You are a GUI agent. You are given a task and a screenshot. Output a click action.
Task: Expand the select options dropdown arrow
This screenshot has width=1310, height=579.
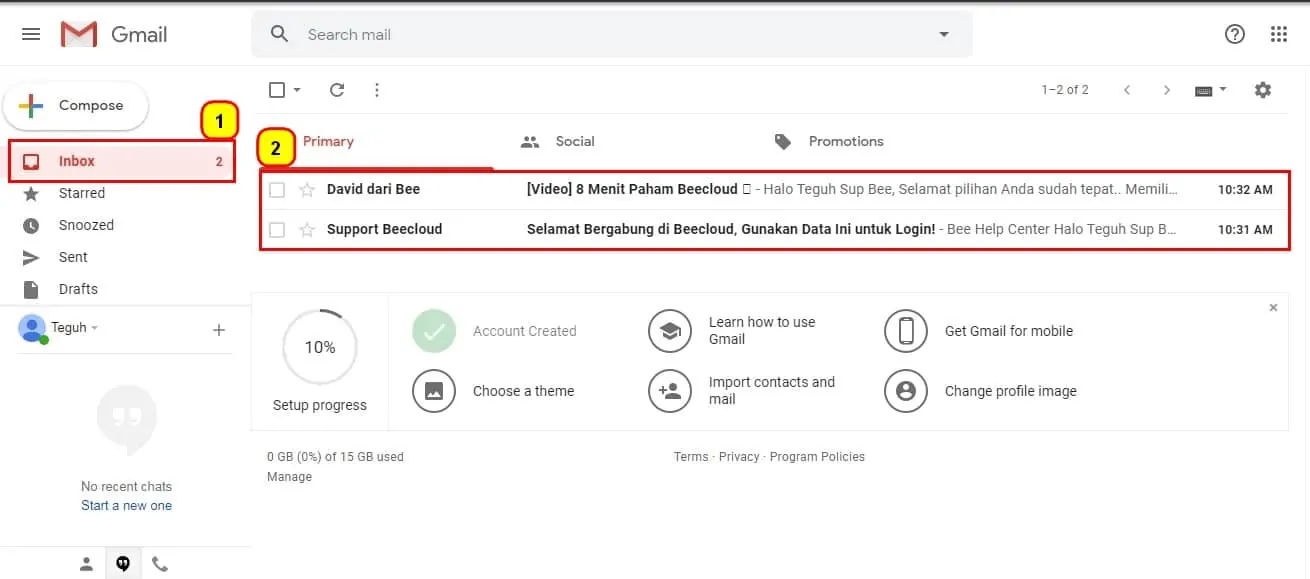[x=297, y=90]
